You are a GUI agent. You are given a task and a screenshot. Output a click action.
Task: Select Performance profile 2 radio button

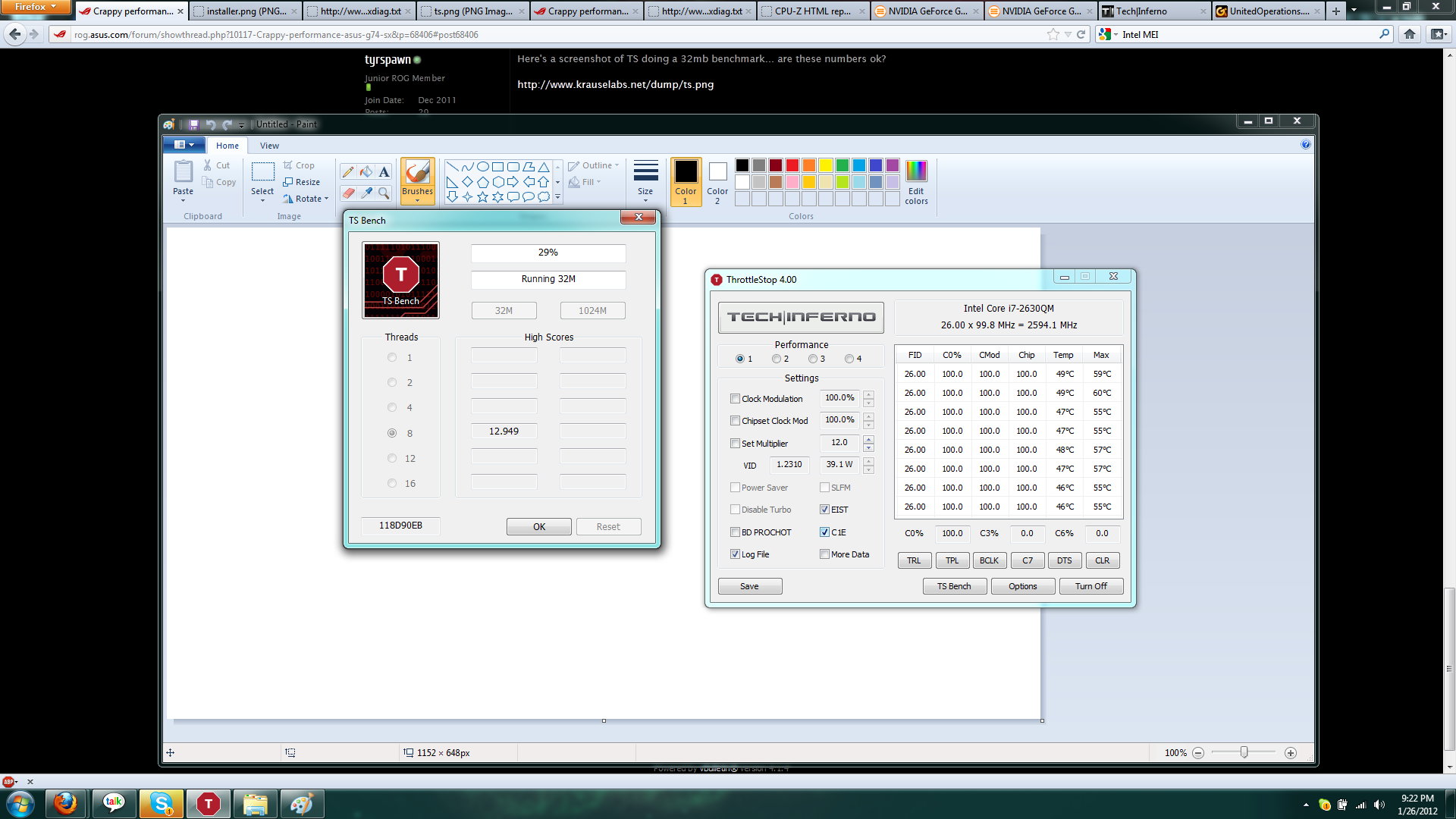(777, 359)
